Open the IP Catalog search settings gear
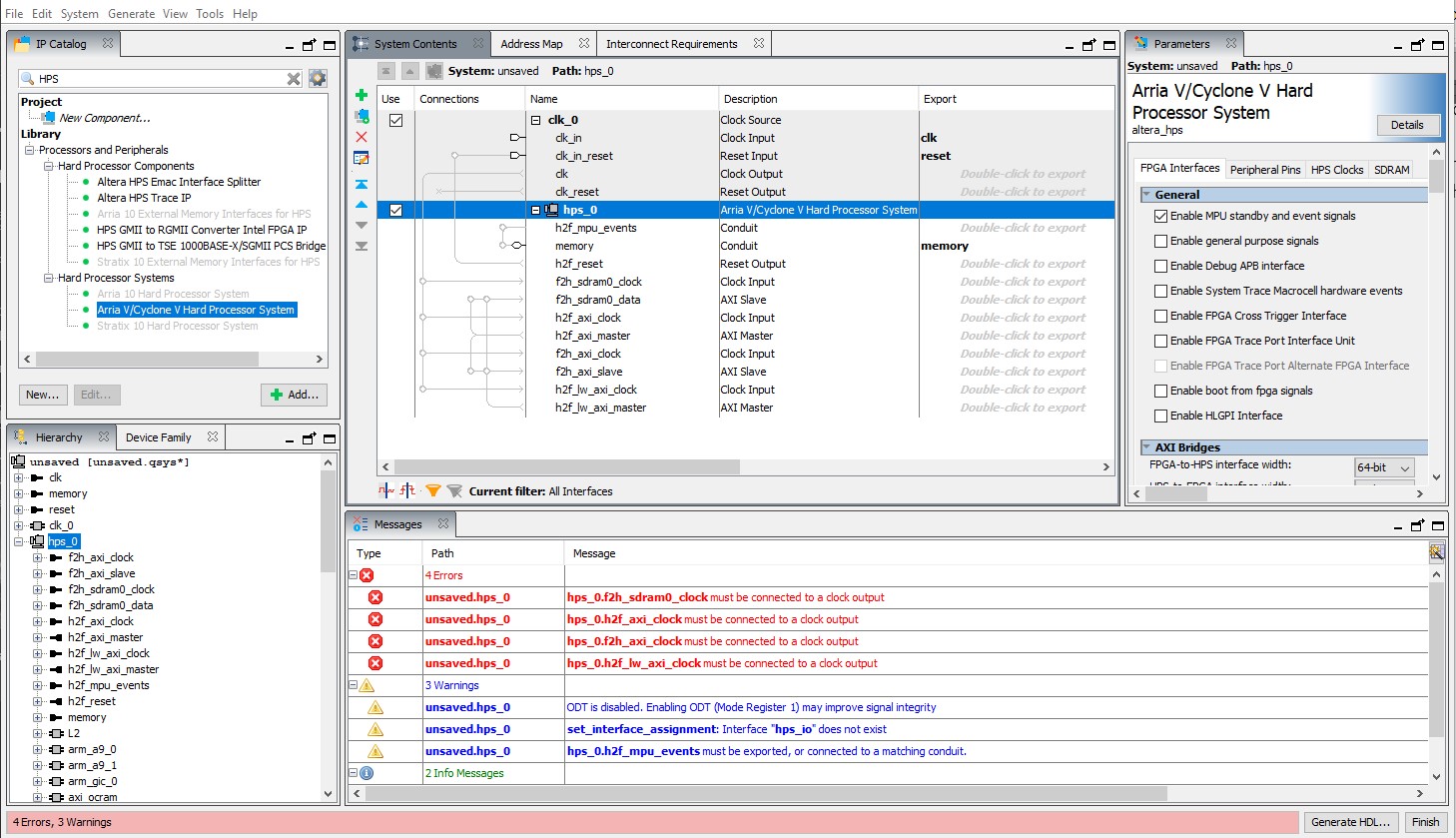The image size is (1456, 838). (x=318, y=78)
